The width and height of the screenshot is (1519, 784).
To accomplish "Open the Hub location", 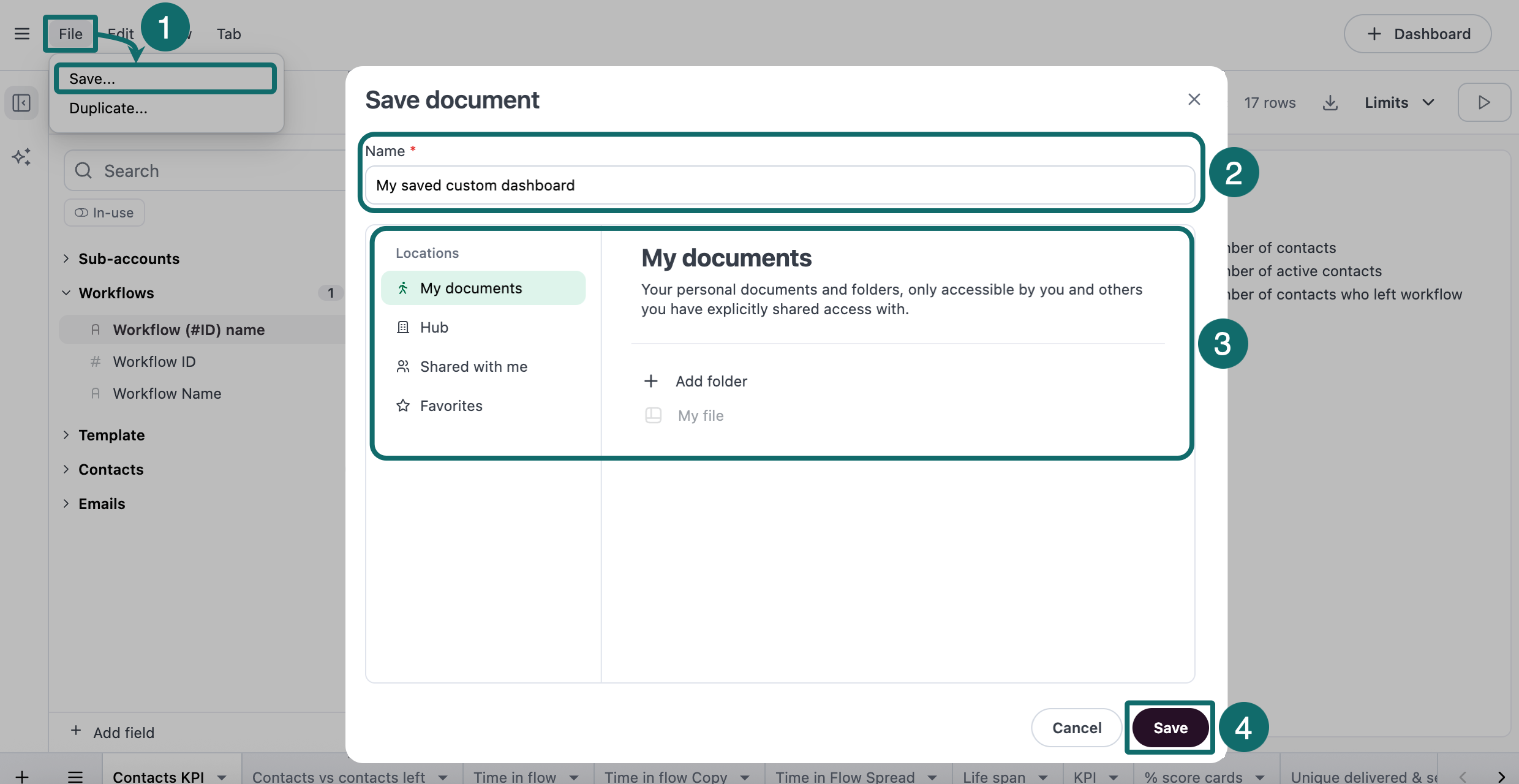I will pos(434,327).
